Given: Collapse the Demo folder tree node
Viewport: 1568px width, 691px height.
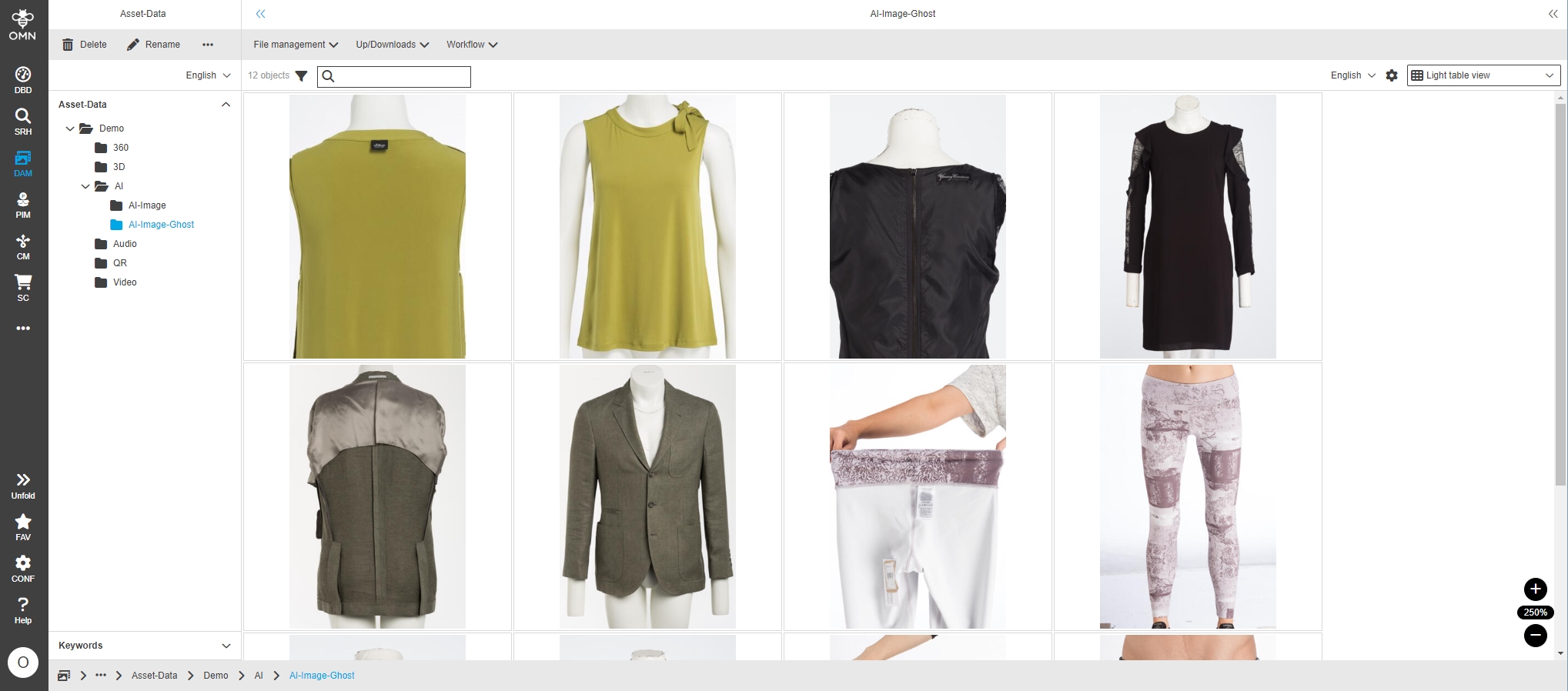Looking at the screenshot, I should pyautogui.click(x=70, y=129).
